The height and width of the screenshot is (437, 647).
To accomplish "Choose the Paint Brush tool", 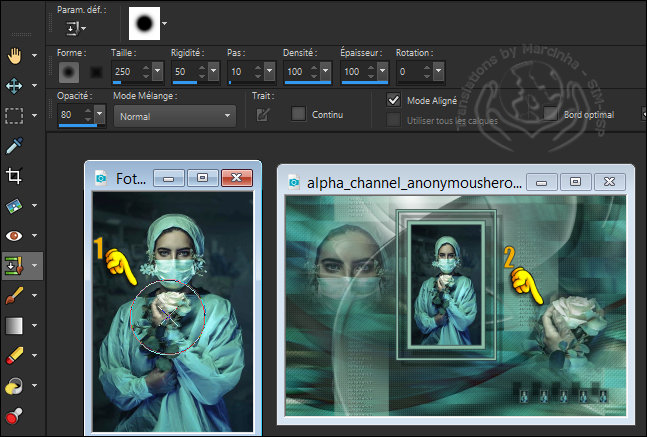I will (14, 296).
